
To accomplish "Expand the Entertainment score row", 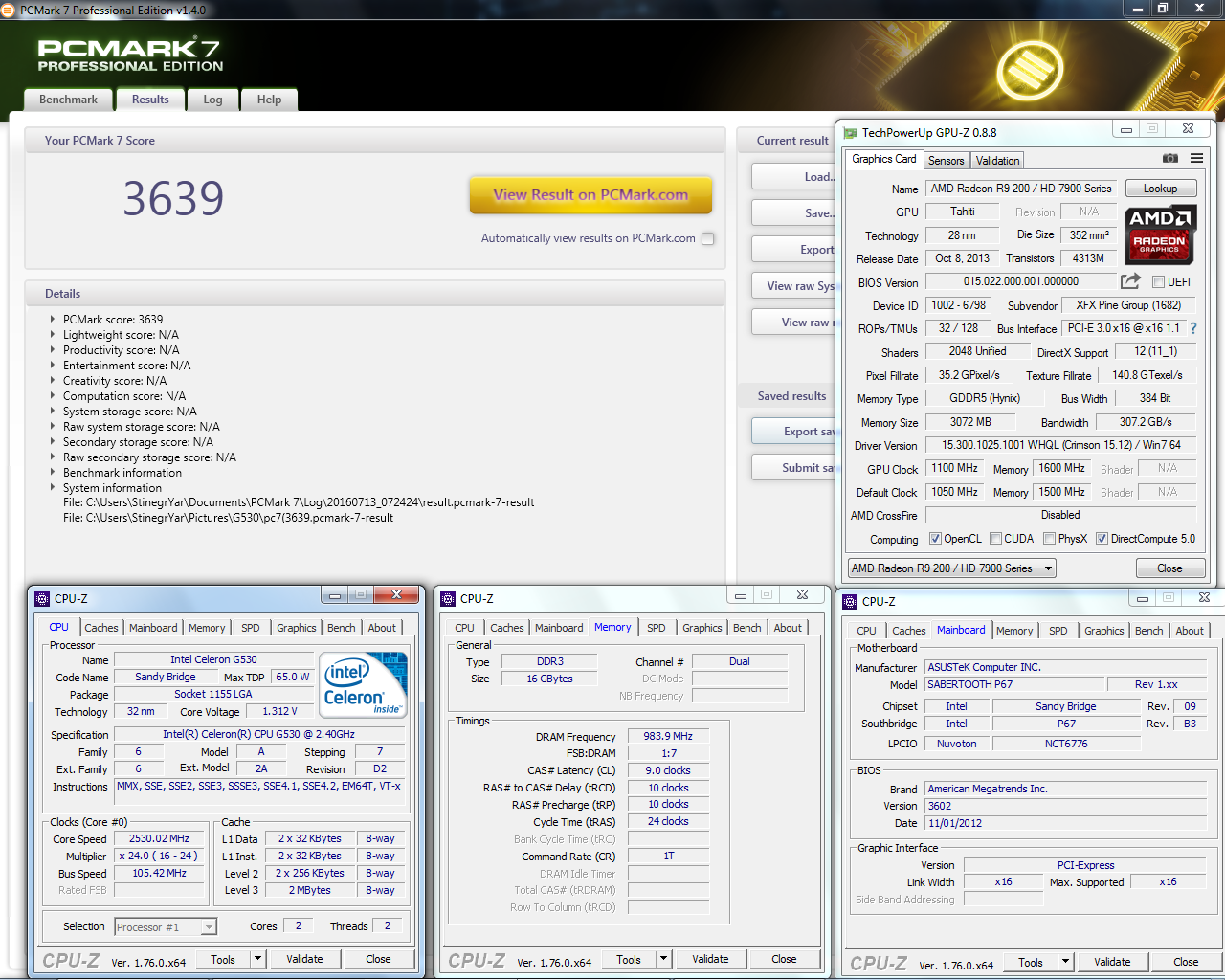I will point(53,366).
